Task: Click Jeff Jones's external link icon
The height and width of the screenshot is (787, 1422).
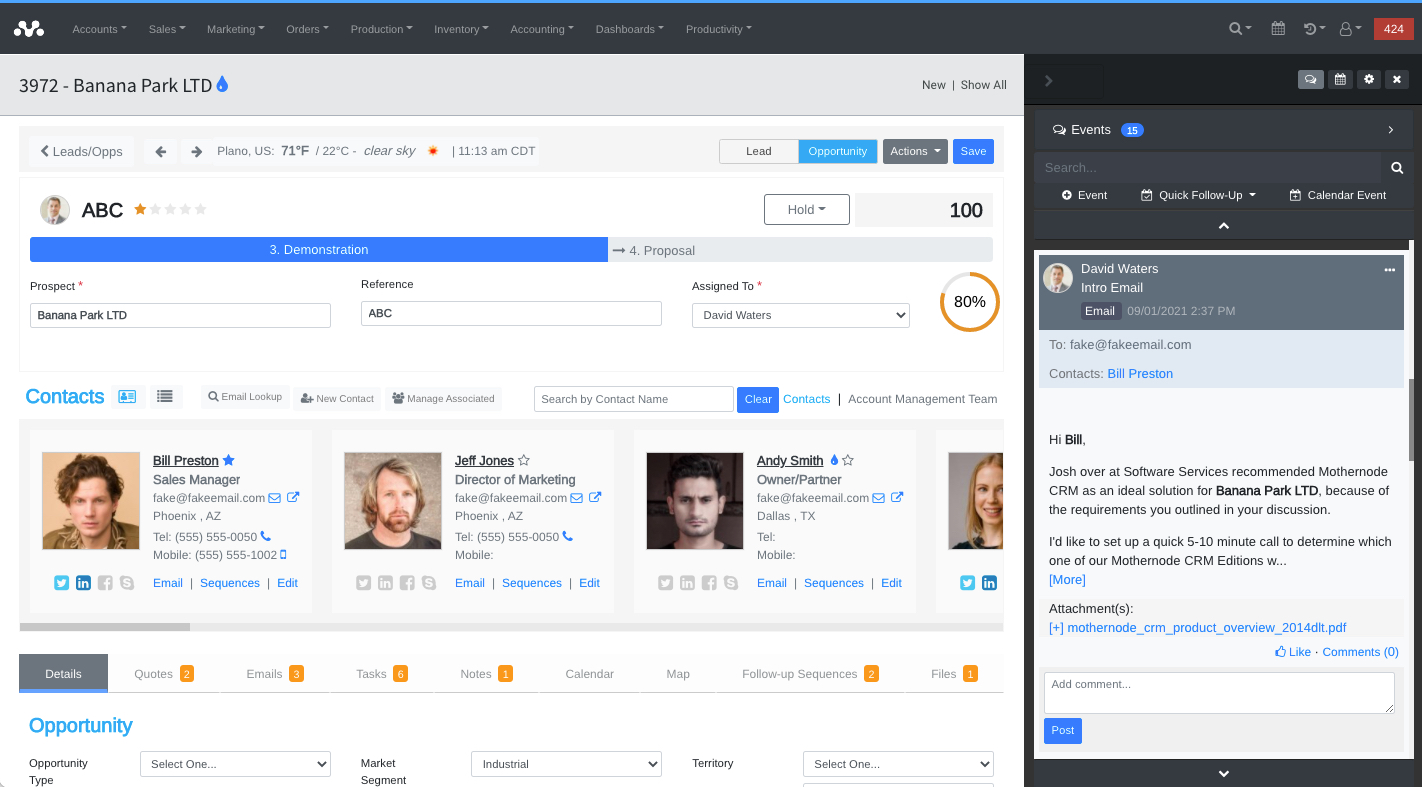Action: click(x=595, y=498)
